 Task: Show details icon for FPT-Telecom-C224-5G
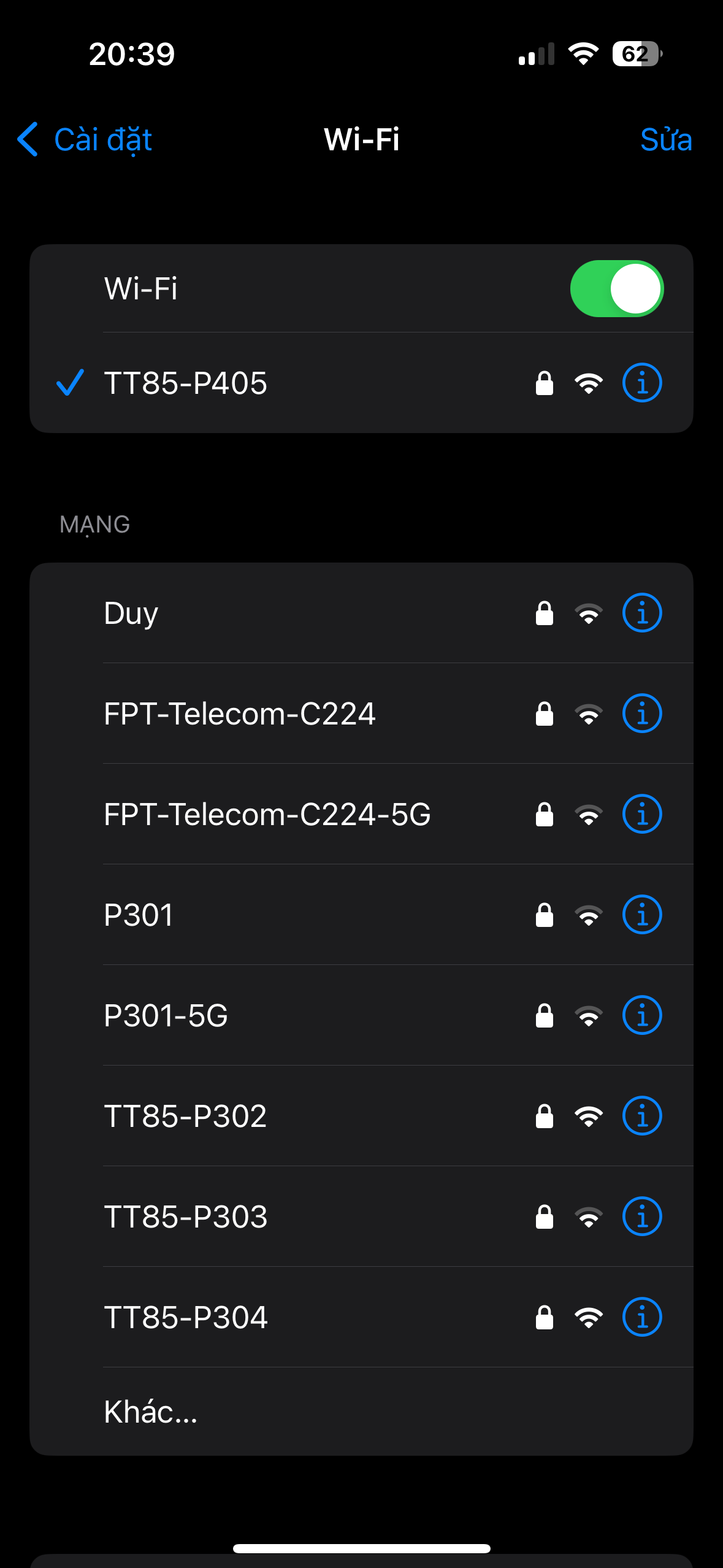click(641, 814)
